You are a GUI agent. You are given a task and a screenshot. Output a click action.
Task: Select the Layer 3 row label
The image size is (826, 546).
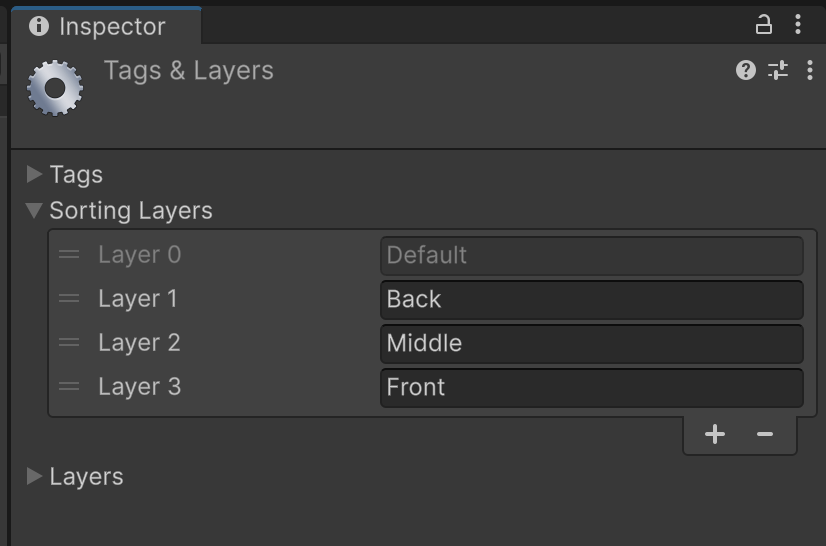pos(140,386)
